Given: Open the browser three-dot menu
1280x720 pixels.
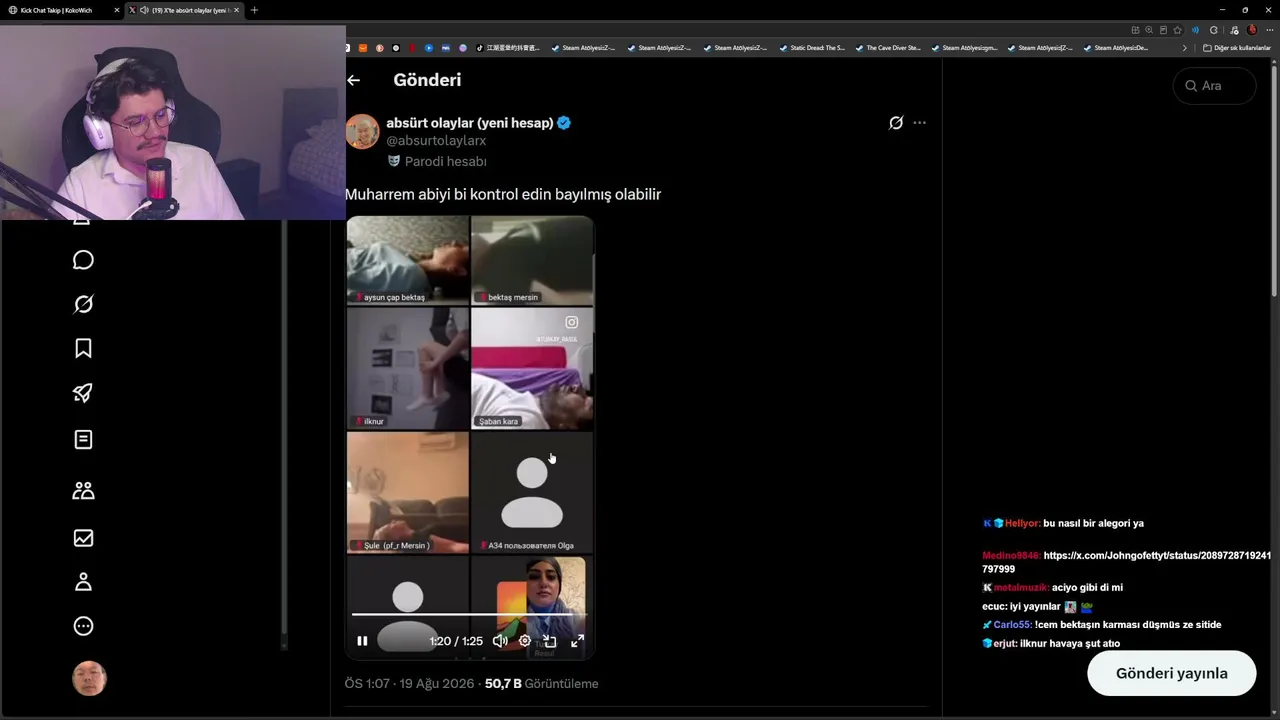Looking at the screenshot, I should coord(1270,30).
